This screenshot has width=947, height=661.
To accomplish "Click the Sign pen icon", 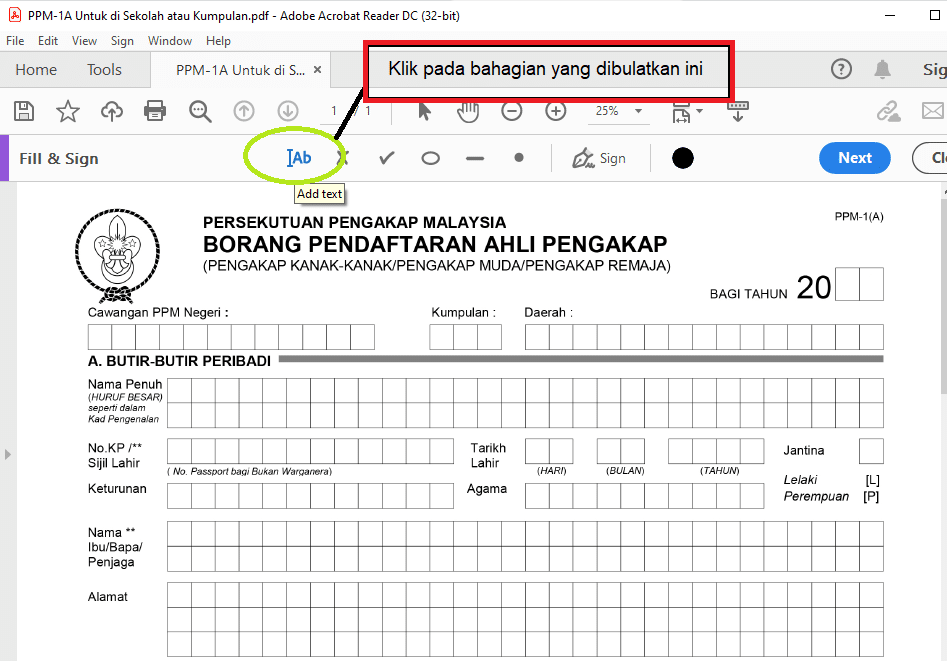I will [x=583, y=158].
